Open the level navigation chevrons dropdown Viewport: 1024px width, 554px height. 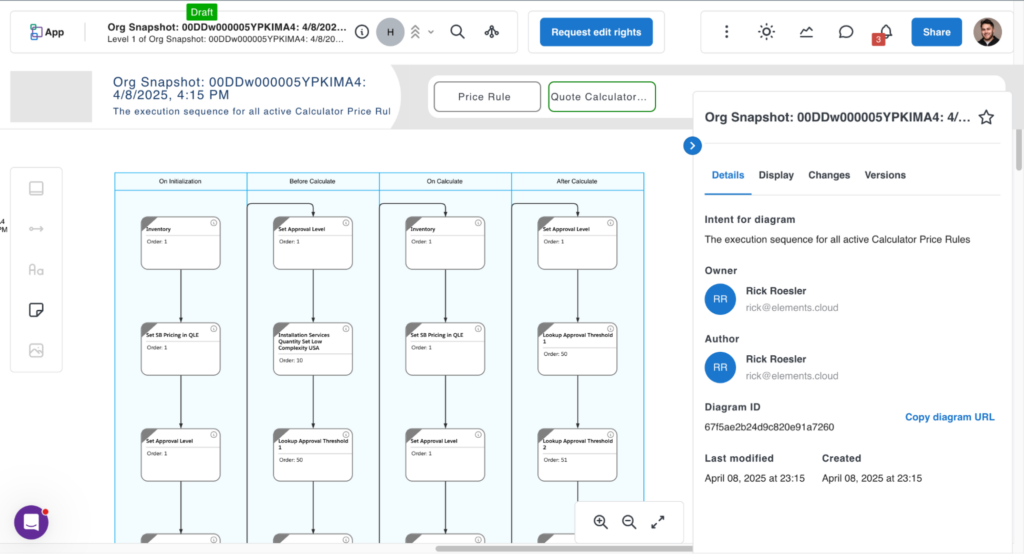pyautogui.click(x=420, y=32)
